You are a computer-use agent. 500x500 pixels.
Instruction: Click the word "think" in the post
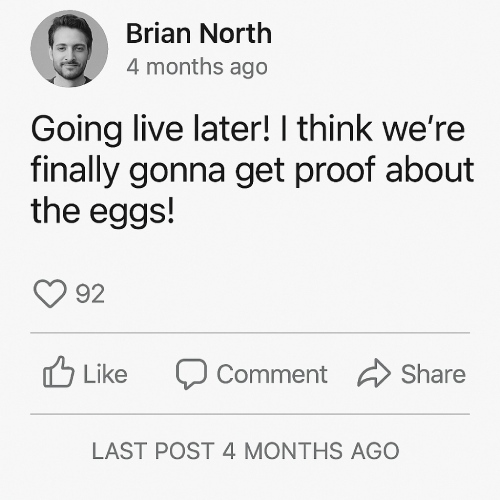coord(335,128)
